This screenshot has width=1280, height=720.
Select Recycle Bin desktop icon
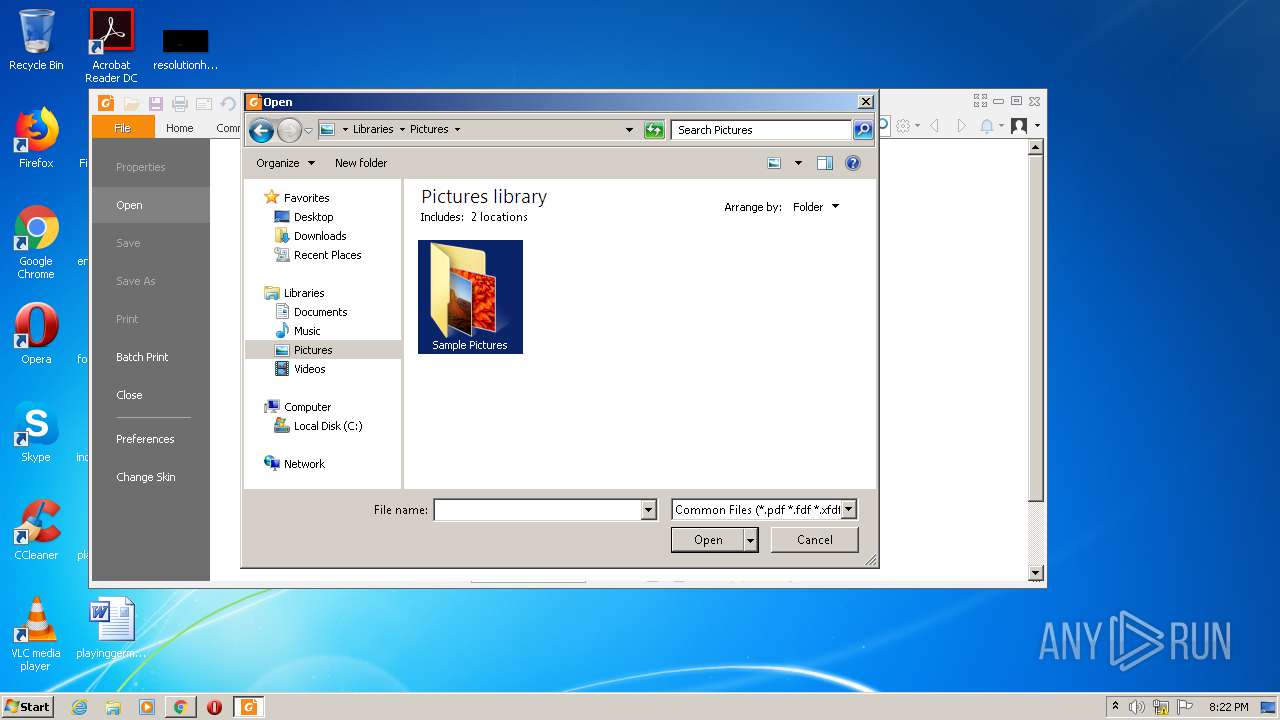(36, 40)
